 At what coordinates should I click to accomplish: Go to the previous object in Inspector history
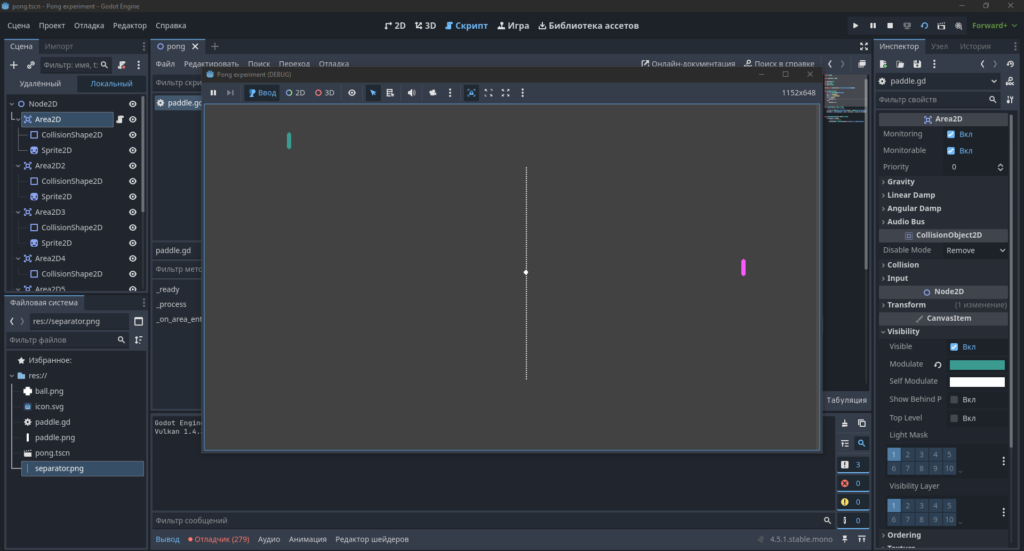(982, 64)
